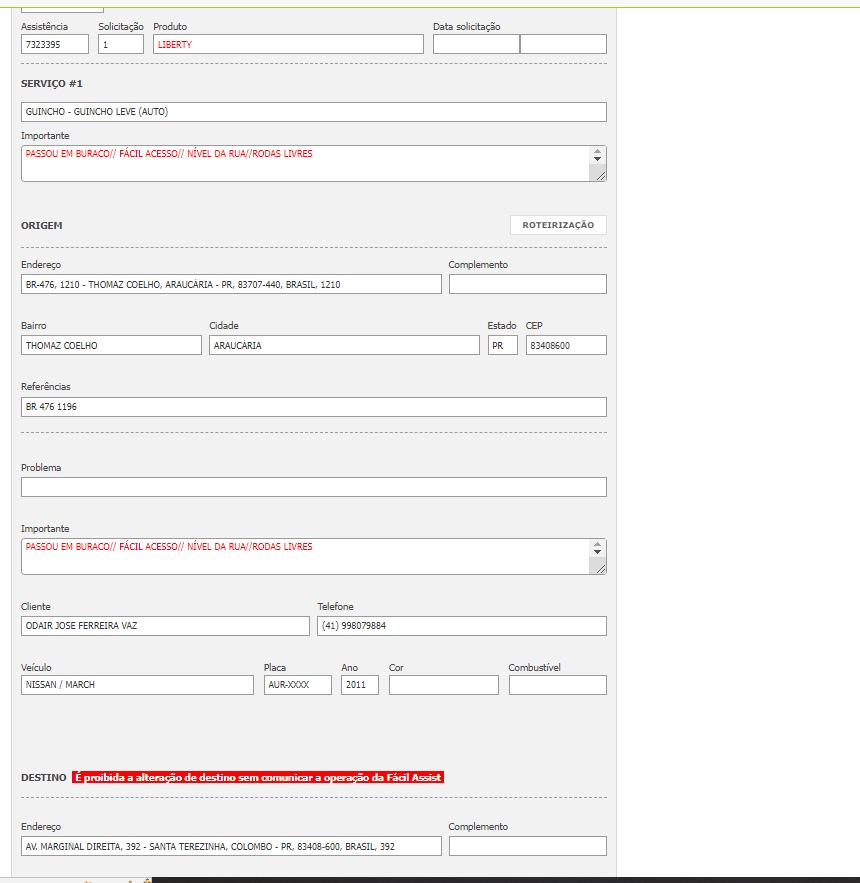Click the Destino Complemento field
This screenshot has height=883, width=860.
pyautogui.click(x=528, y=846)
